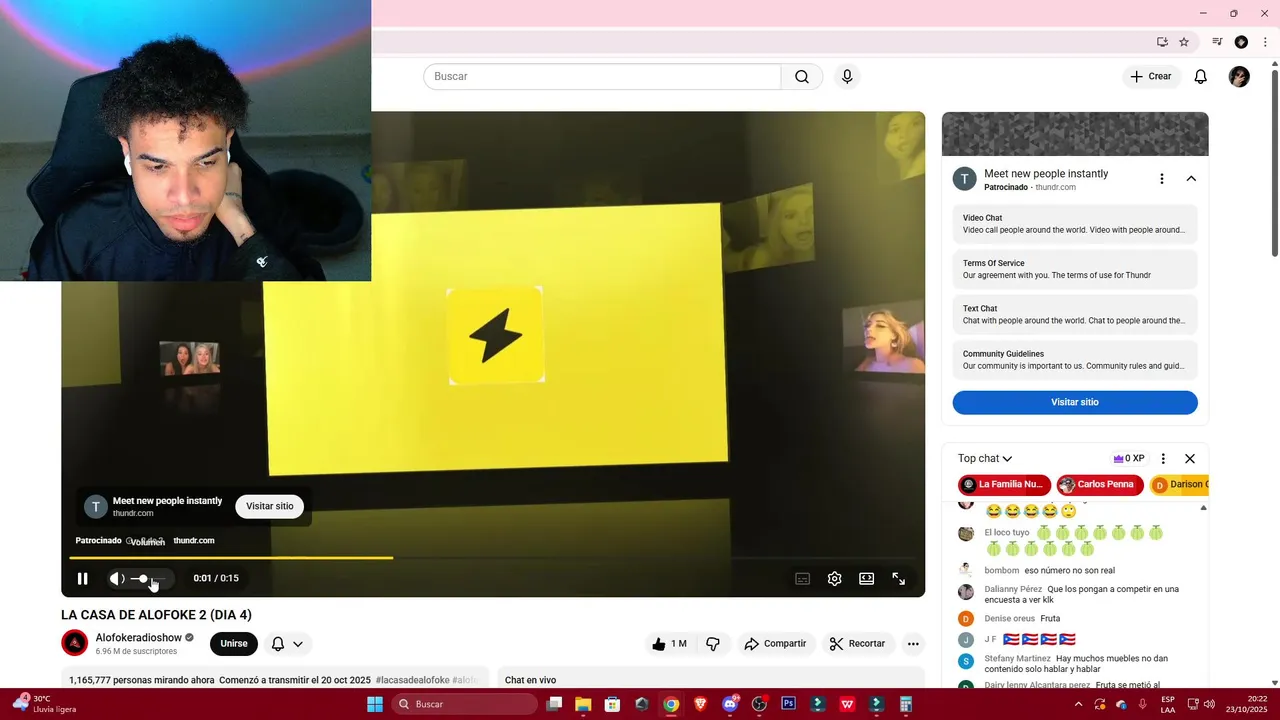Bookmark this page with the star icon
This screenshot has height=720, width=1280.
tap(1184, 42)
